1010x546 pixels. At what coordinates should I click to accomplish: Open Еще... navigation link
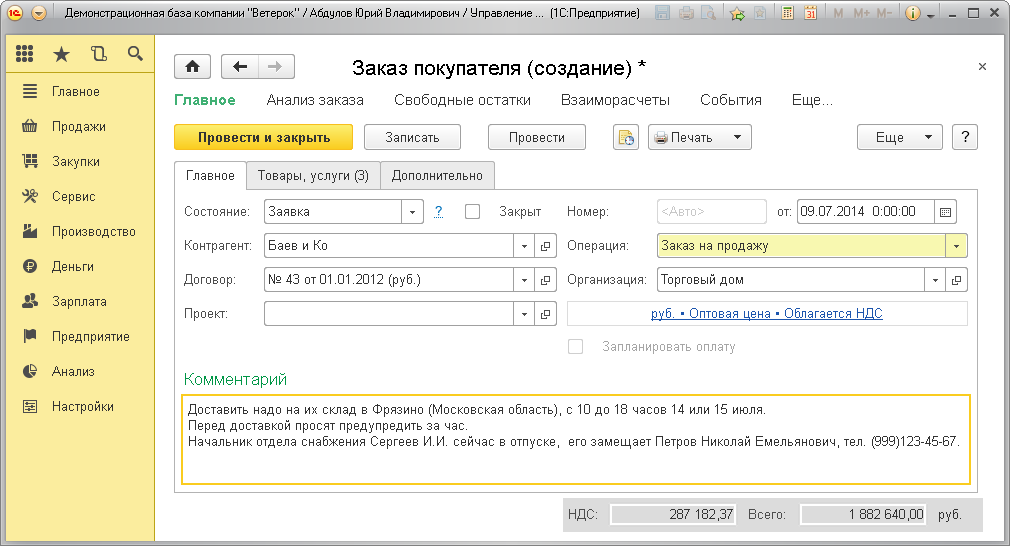click(x=812, y=100)
